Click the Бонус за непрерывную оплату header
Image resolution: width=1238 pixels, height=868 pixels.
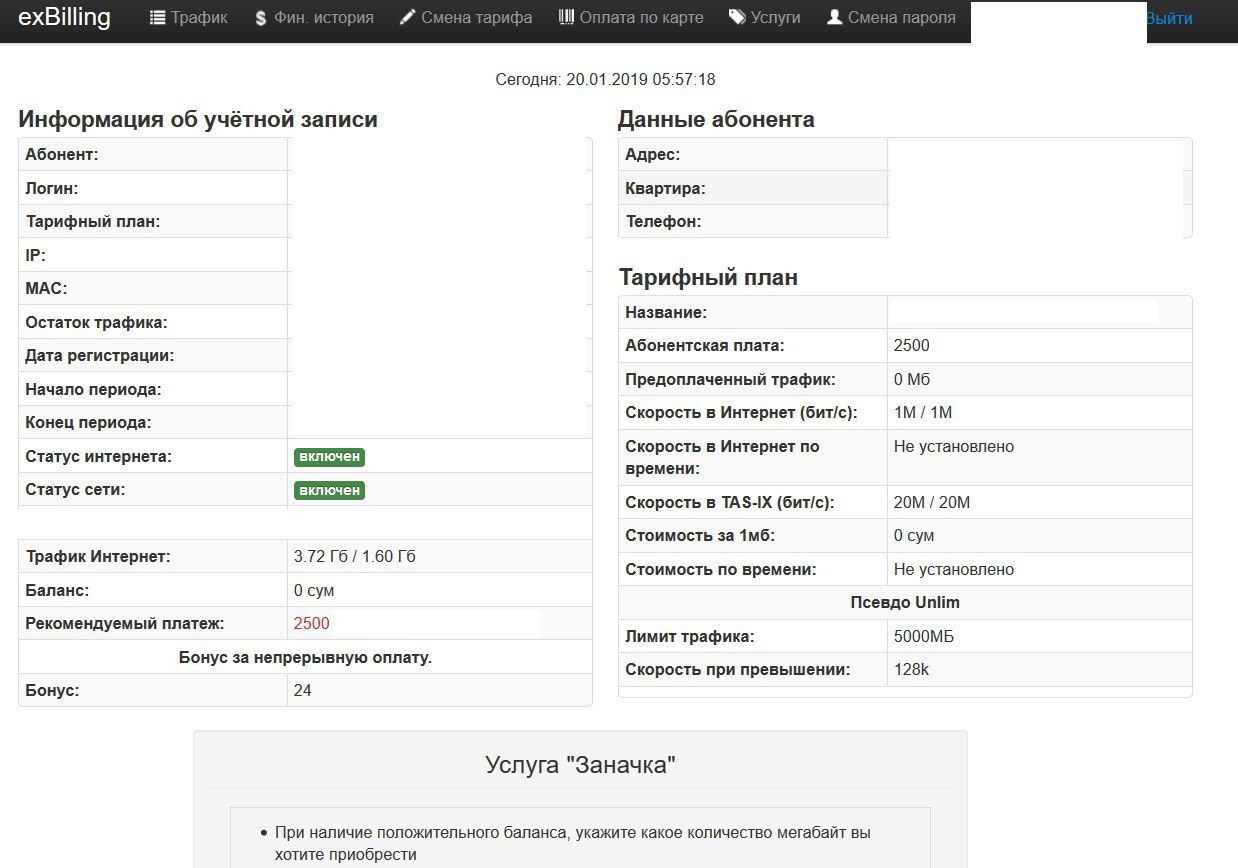(x=305, y=657)
